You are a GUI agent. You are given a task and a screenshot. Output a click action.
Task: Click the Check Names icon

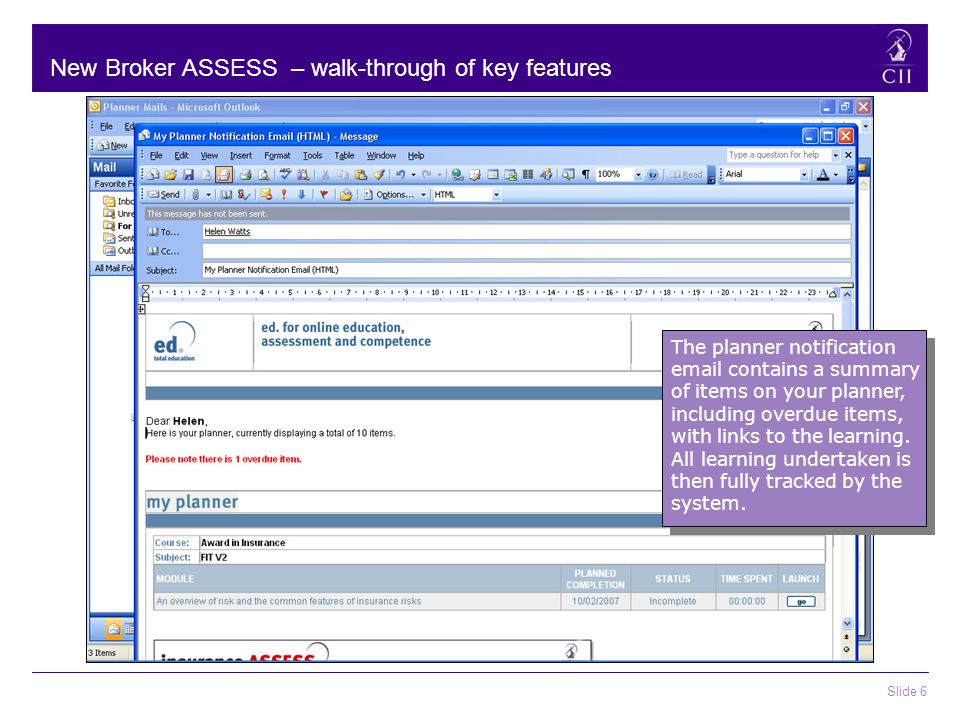[x=243, y=195]
